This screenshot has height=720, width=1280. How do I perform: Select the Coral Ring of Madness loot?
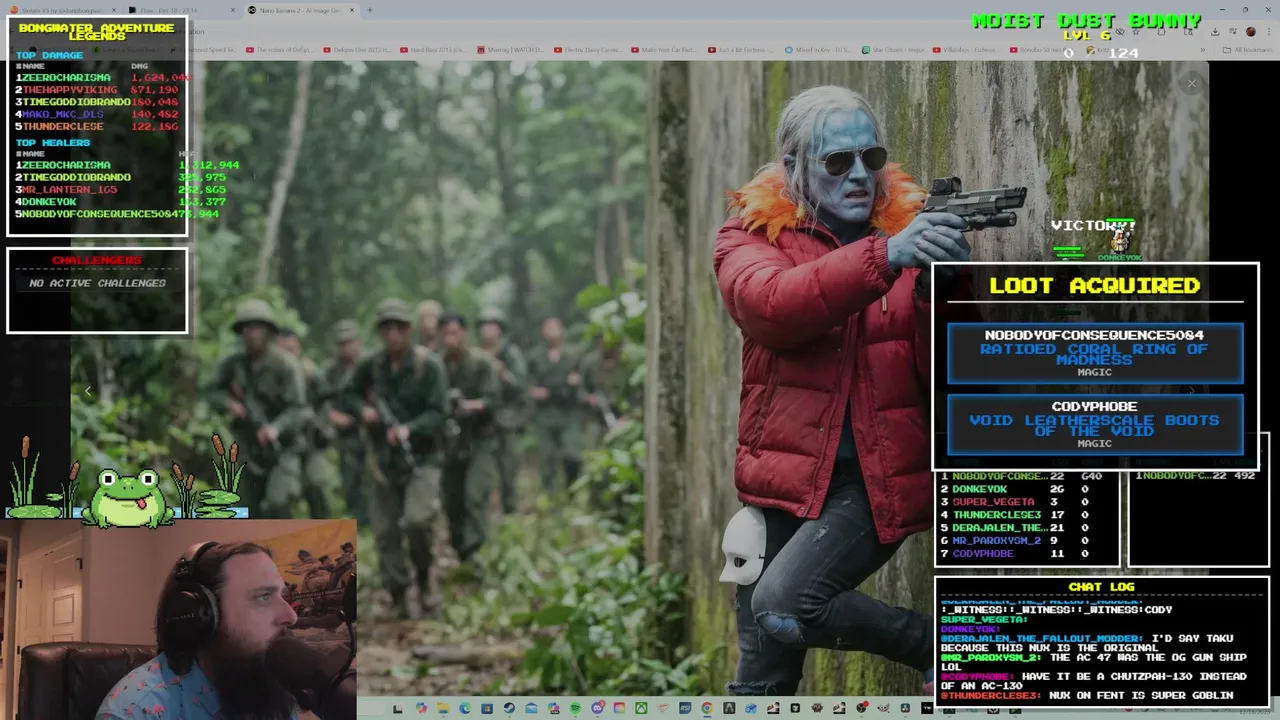pyautogui.click(x=1095, y=353)
